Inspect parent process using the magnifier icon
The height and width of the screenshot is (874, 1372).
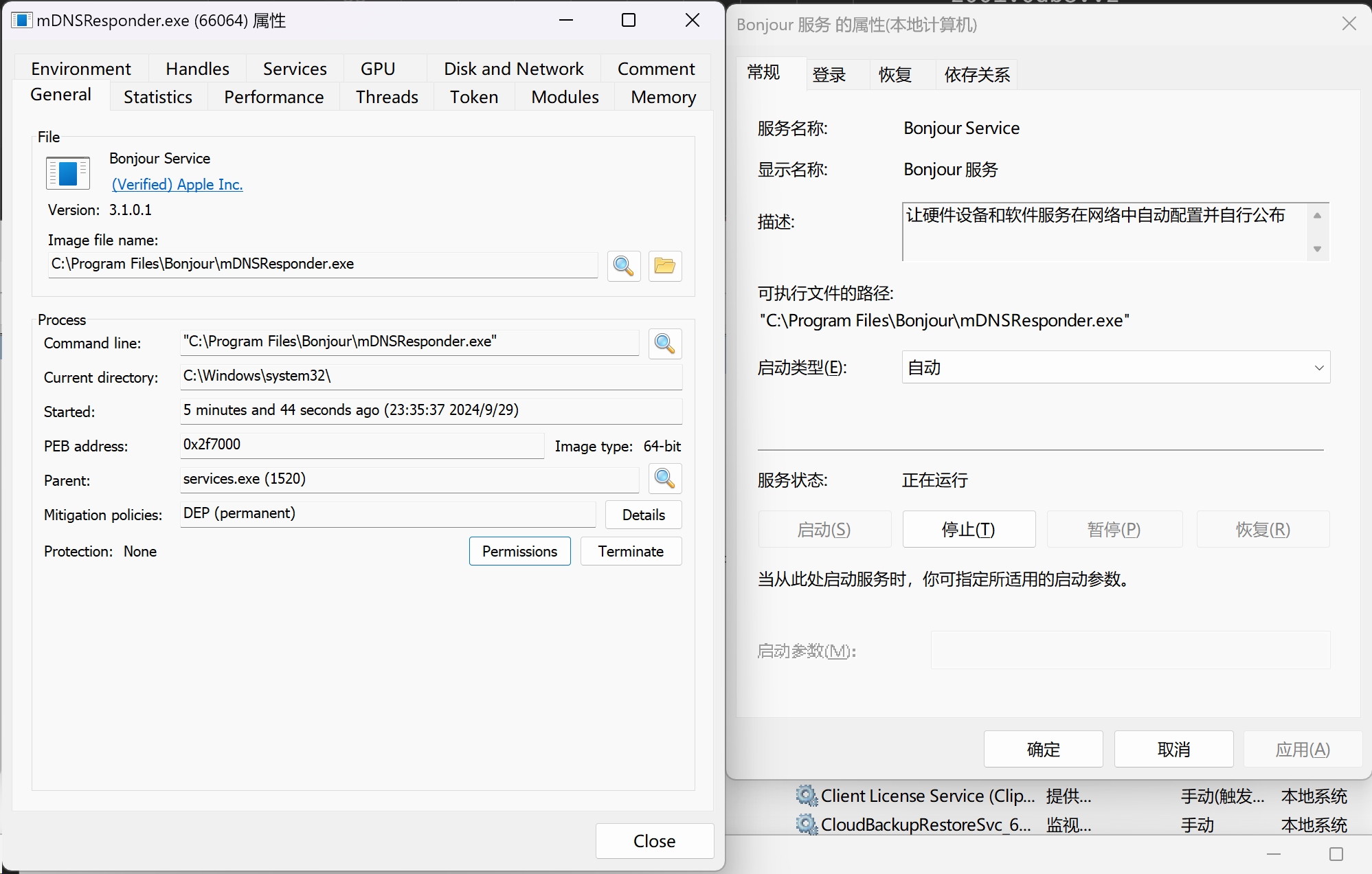coord(664,478)
